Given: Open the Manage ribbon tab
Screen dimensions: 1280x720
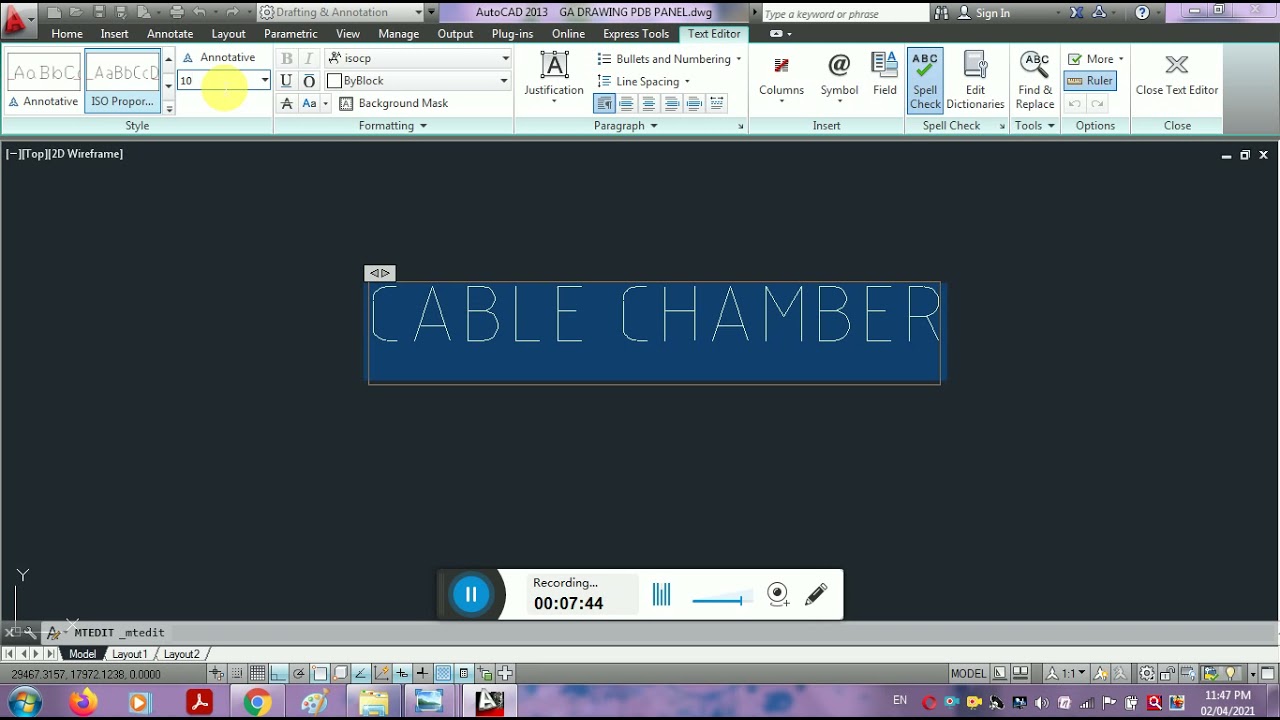Looking at the screenshot, I should (398, 34).
